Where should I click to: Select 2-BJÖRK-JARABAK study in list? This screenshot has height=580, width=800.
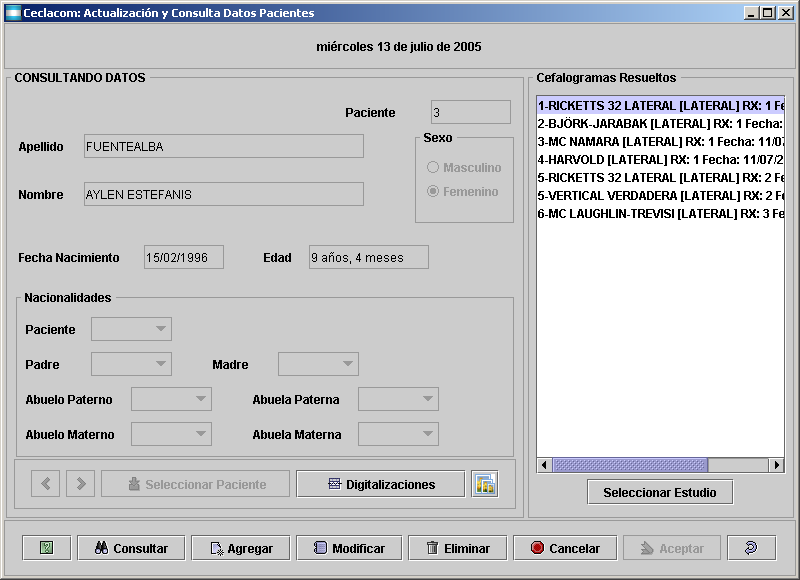(660, 123)
